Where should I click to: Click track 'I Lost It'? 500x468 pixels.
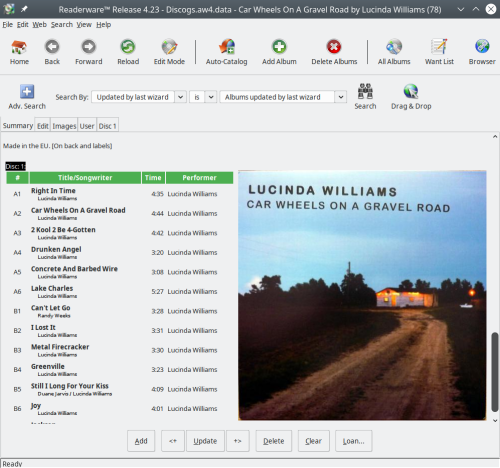tap(43, 327)
